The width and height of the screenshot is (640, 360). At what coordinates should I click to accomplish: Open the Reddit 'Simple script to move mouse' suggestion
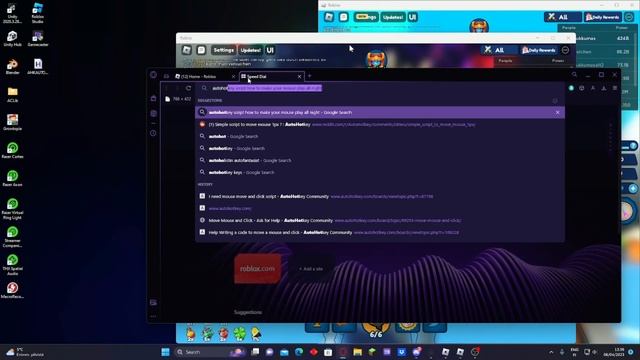click(380, 124)
